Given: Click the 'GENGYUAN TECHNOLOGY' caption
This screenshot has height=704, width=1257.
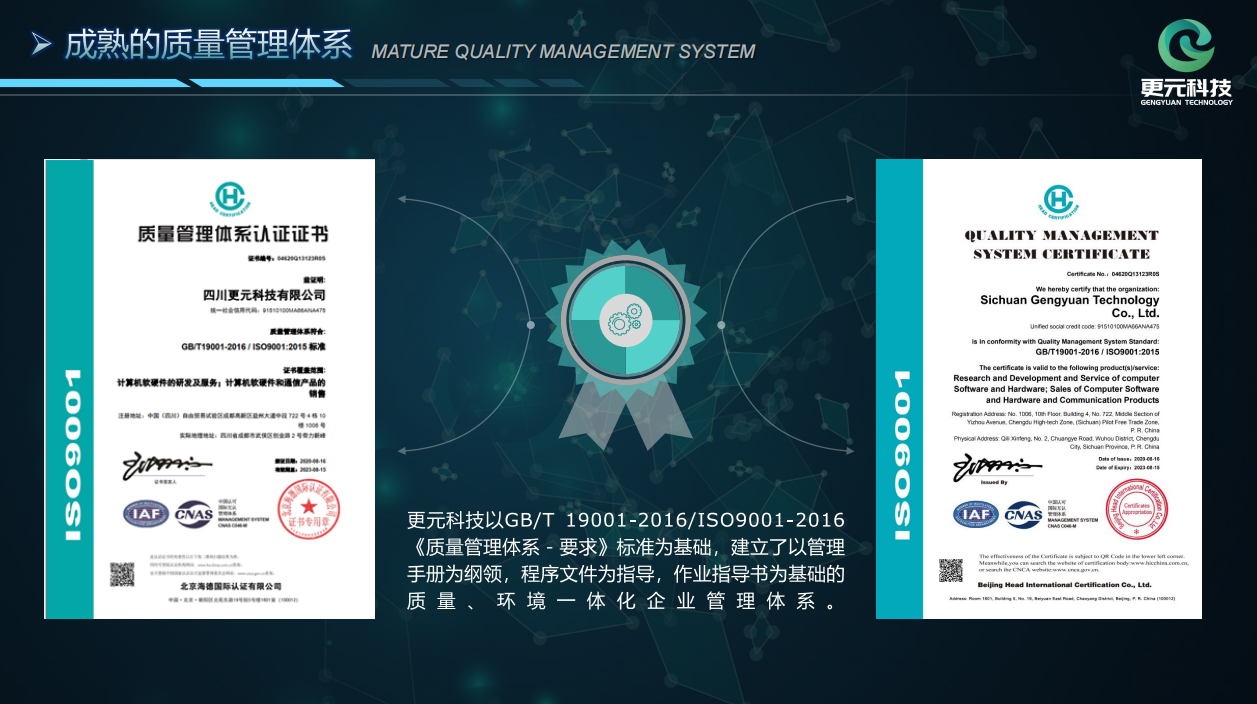Looking at the screenshot, I should click(x=1186, y=102).
